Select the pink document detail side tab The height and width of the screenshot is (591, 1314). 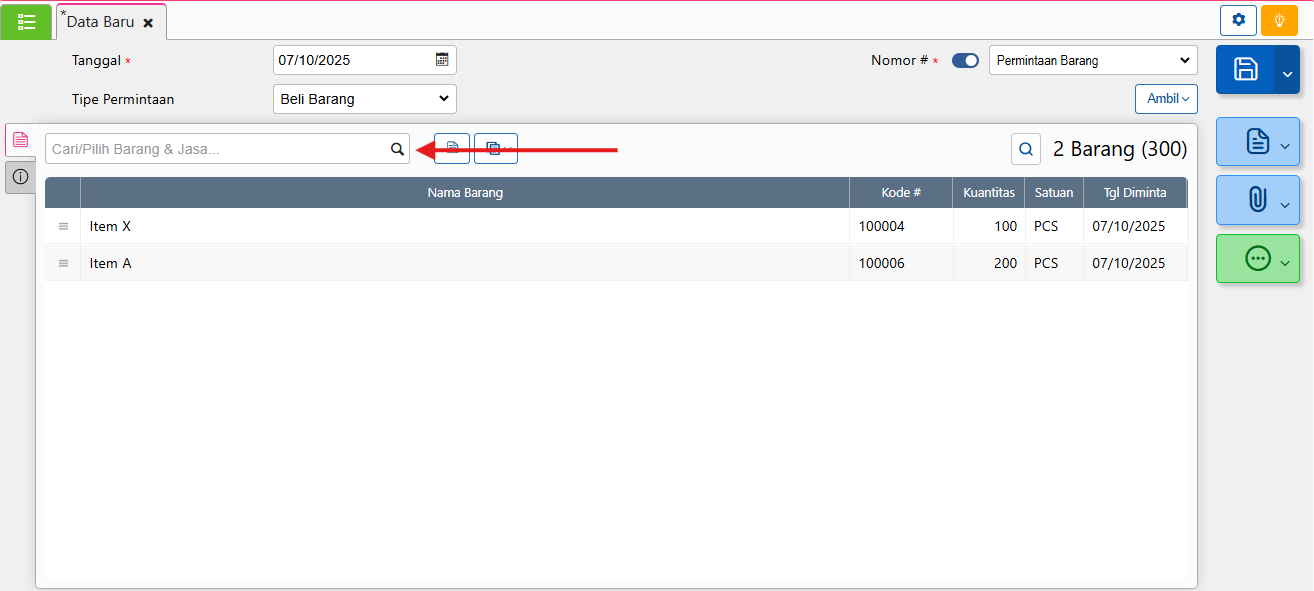pos(20,140)
